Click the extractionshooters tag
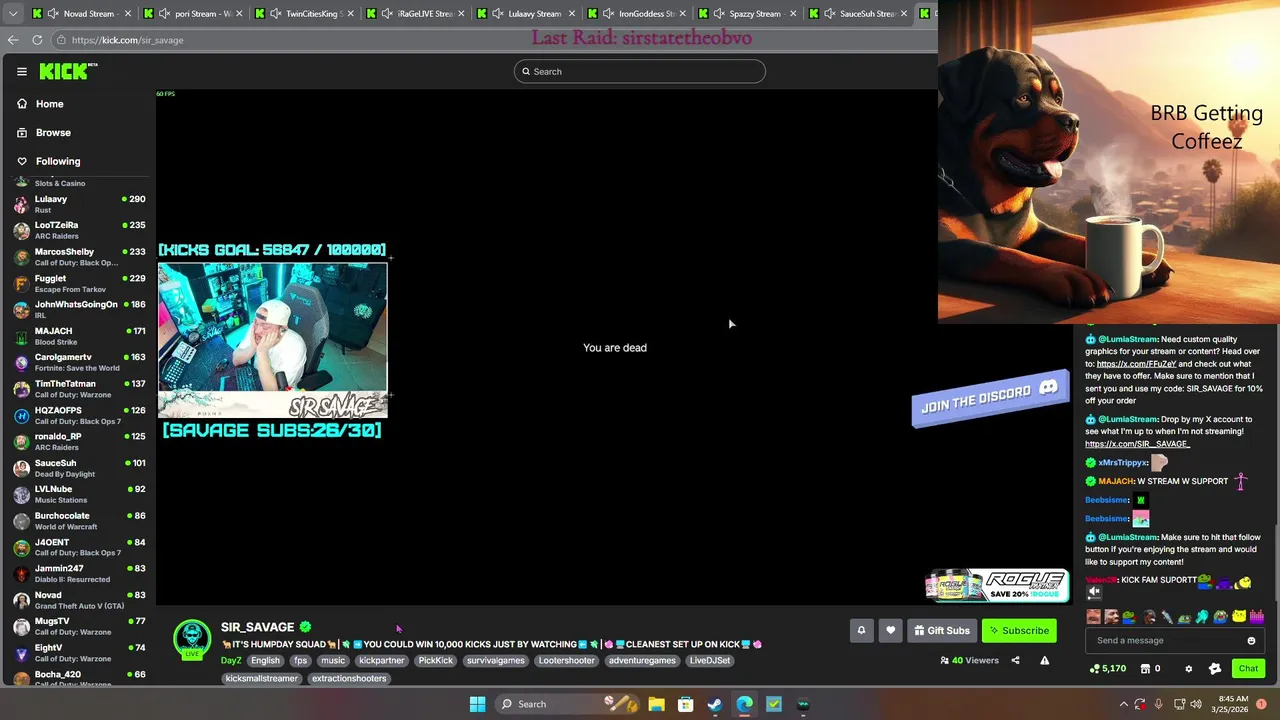Screen dimensions: 1280x720 348,678
